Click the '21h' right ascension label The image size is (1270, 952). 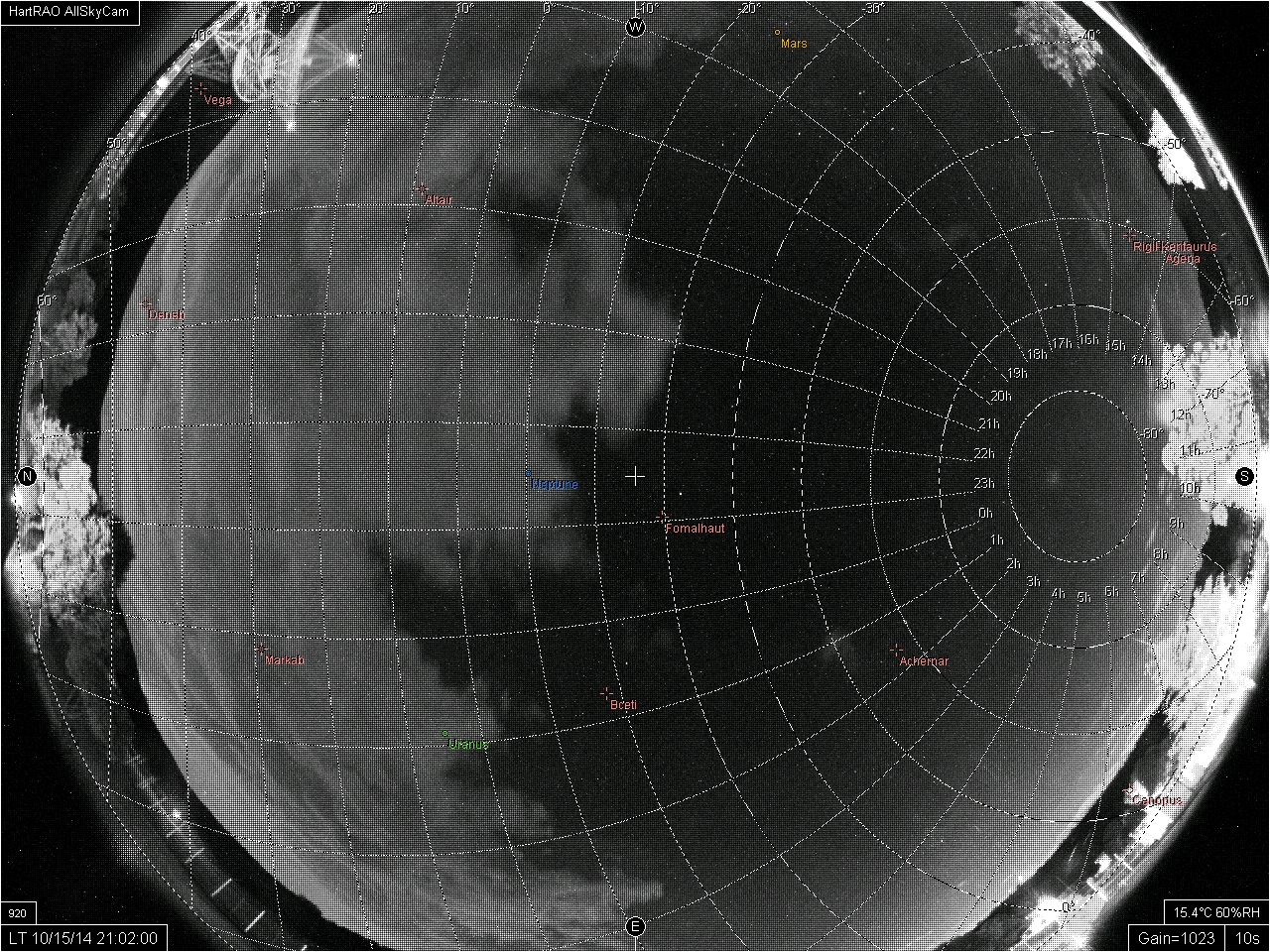[x=988, y=424]
